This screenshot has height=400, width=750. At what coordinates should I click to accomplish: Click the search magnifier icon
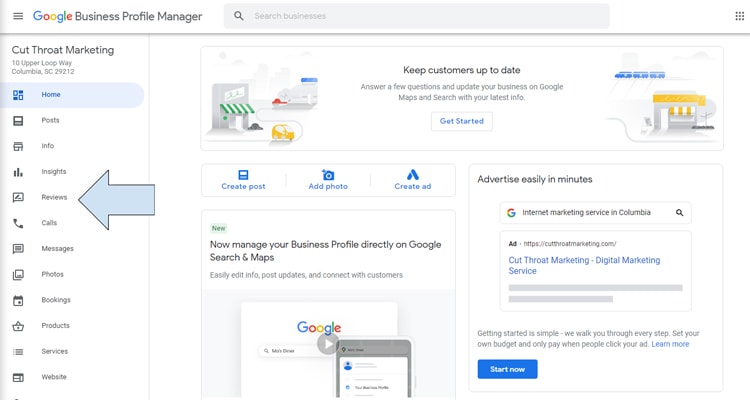pos(239,16)
